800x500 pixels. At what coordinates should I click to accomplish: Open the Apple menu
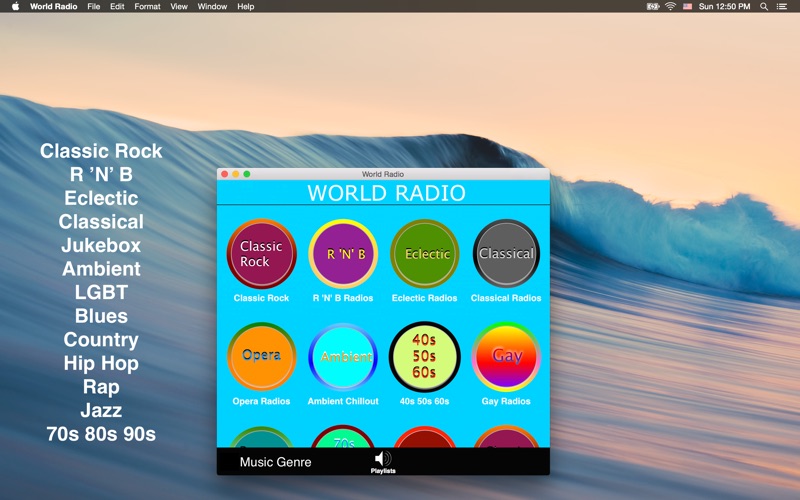[15, 6]
